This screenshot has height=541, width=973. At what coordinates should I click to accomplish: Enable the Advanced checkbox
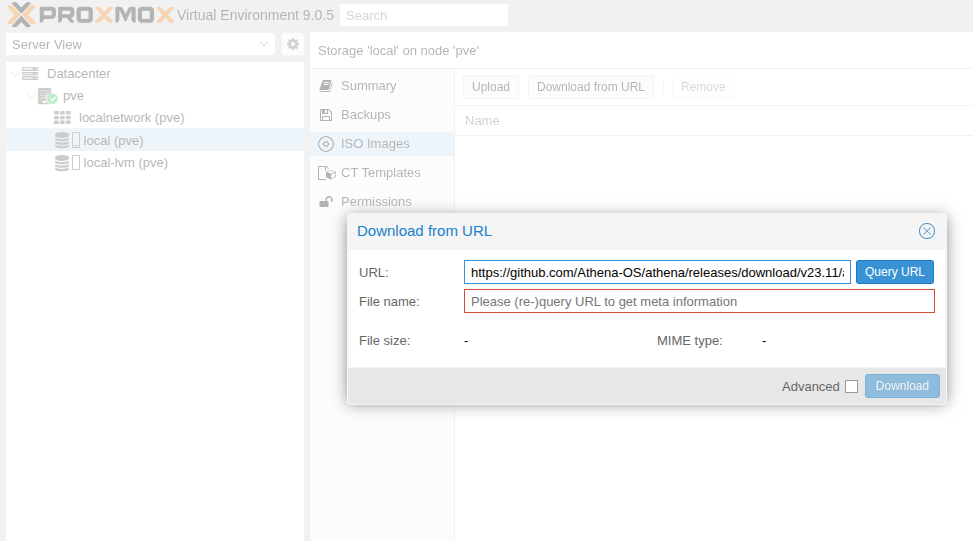851,387
